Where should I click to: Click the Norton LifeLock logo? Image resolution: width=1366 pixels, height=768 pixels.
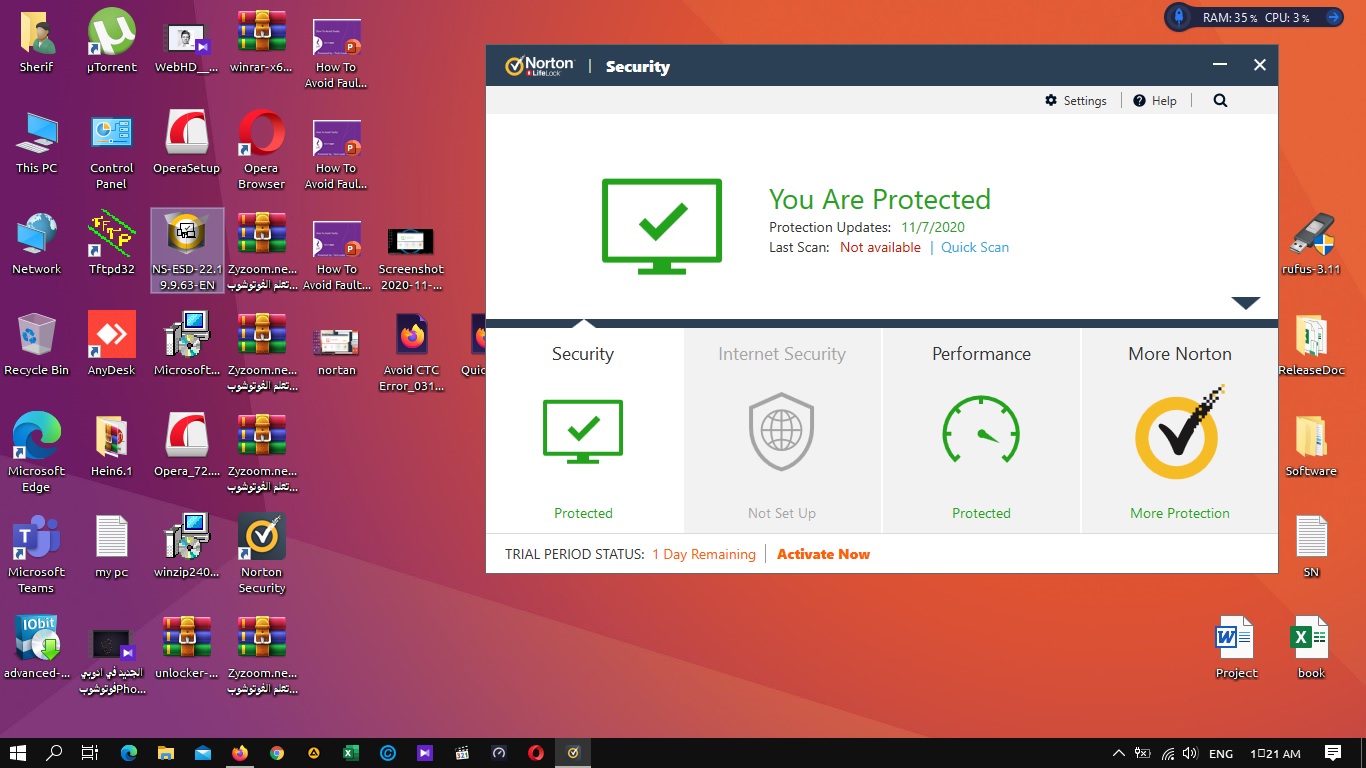click(x=539, y=66)
